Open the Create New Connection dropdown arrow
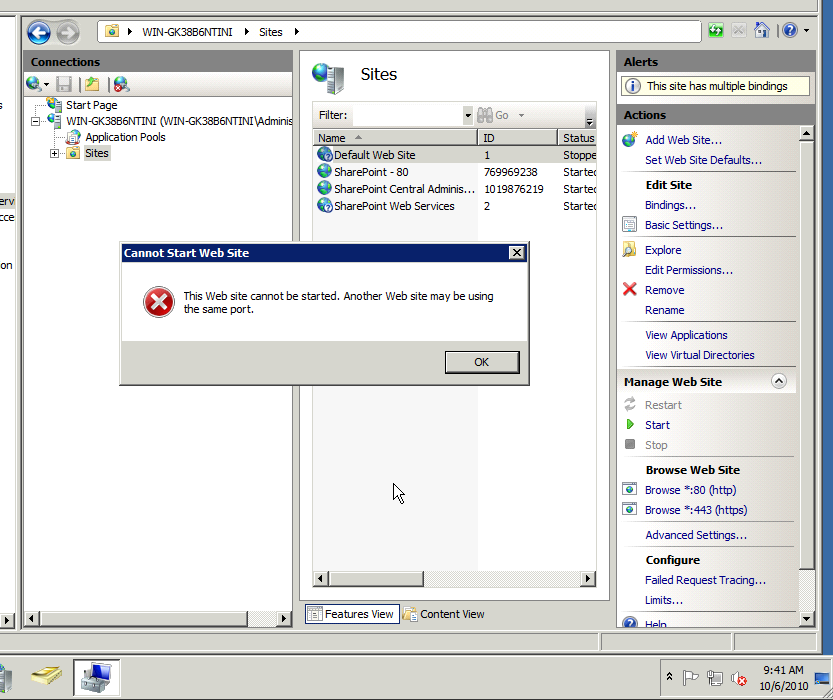The image size is (833, 700). [x=44, y=83]
